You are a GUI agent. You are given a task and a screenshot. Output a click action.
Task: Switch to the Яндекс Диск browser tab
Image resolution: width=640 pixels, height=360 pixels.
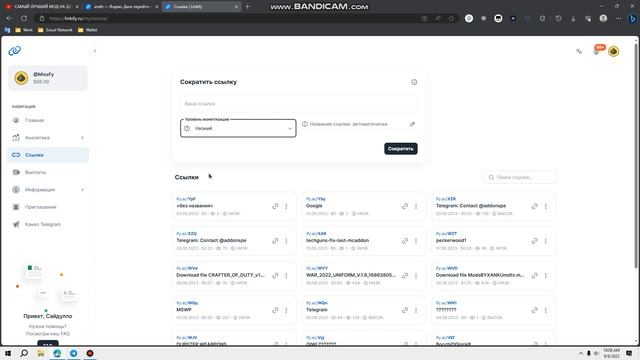(122, 7)
